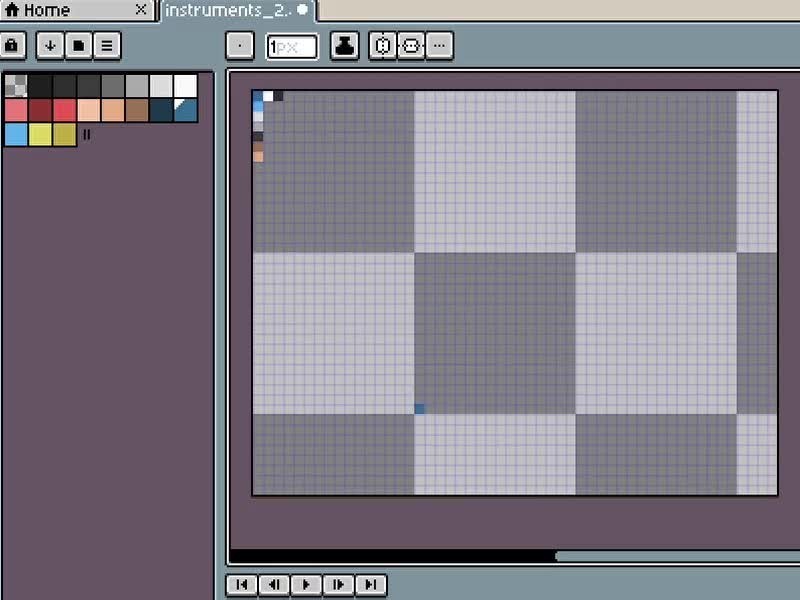Jump to the first frame
Viewport: 800px width, 600px height.
(x=241, y=584)
